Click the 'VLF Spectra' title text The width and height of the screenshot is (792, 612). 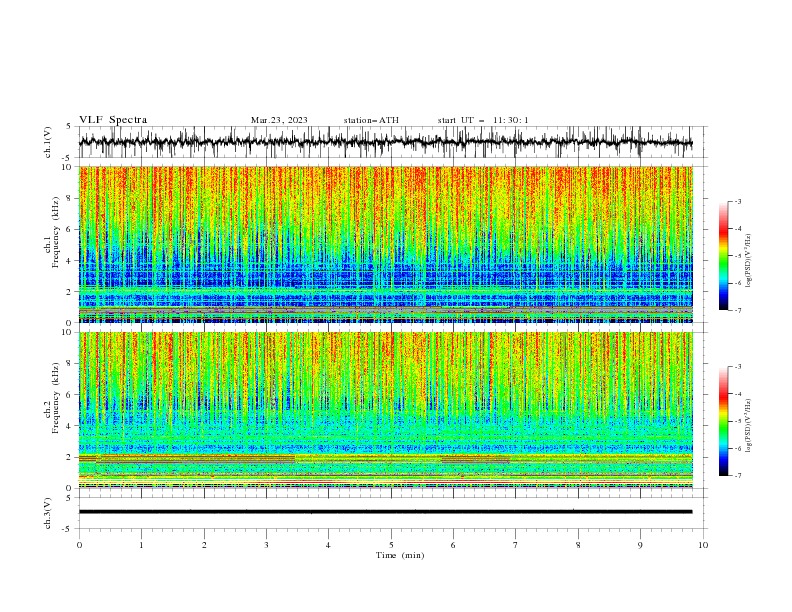tap(113, 120)
